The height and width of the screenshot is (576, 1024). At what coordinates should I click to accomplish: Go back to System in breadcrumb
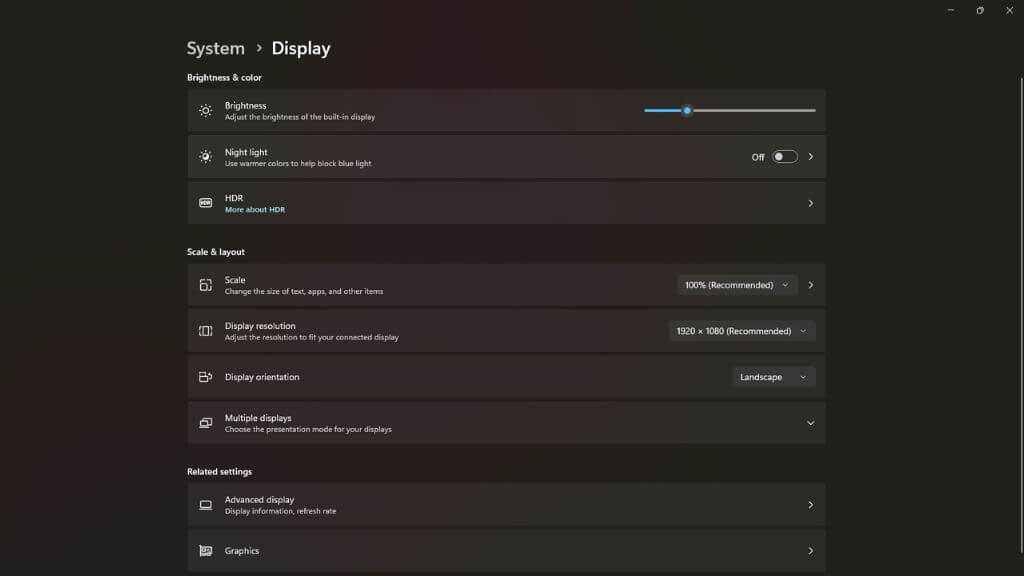tap(215, 48)
